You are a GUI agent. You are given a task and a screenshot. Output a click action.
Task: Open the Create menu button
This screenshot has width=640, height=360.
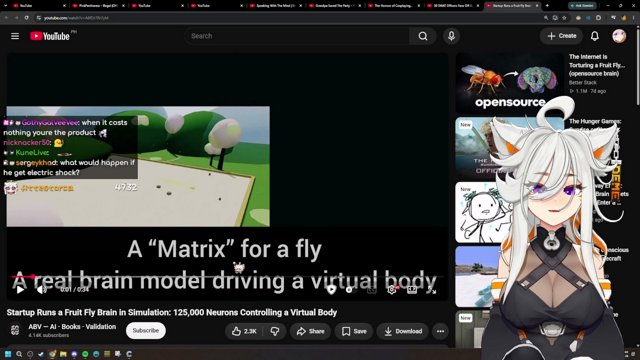tap(562, 36)
